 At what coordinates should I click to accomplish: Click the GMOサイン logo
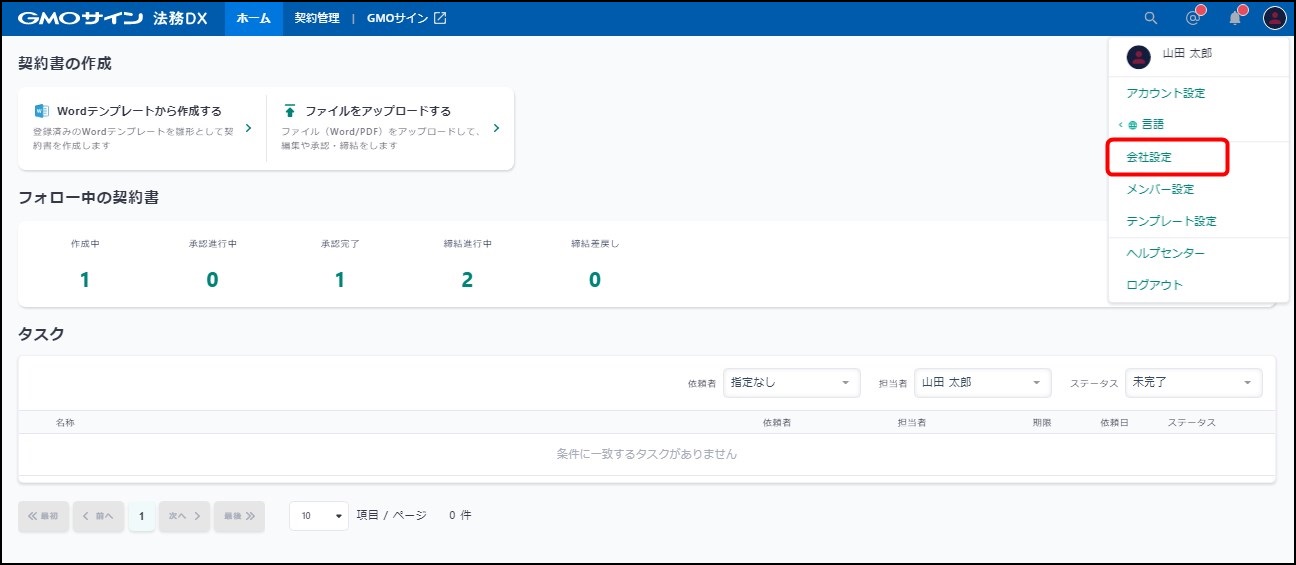point(82,18)
